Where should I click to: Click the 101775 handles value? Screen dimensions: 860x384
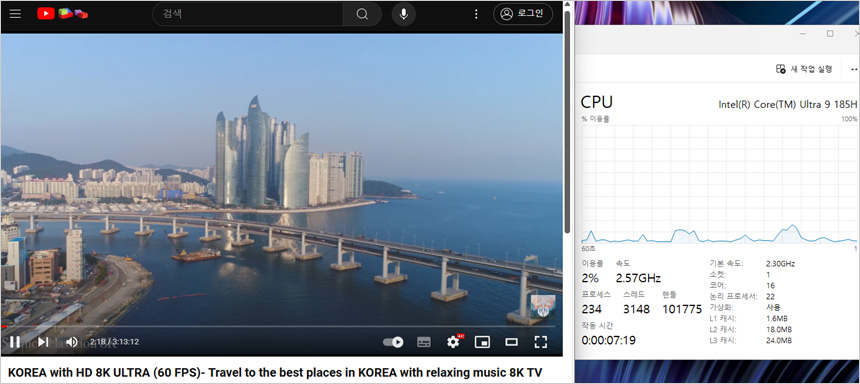point(682,309)
